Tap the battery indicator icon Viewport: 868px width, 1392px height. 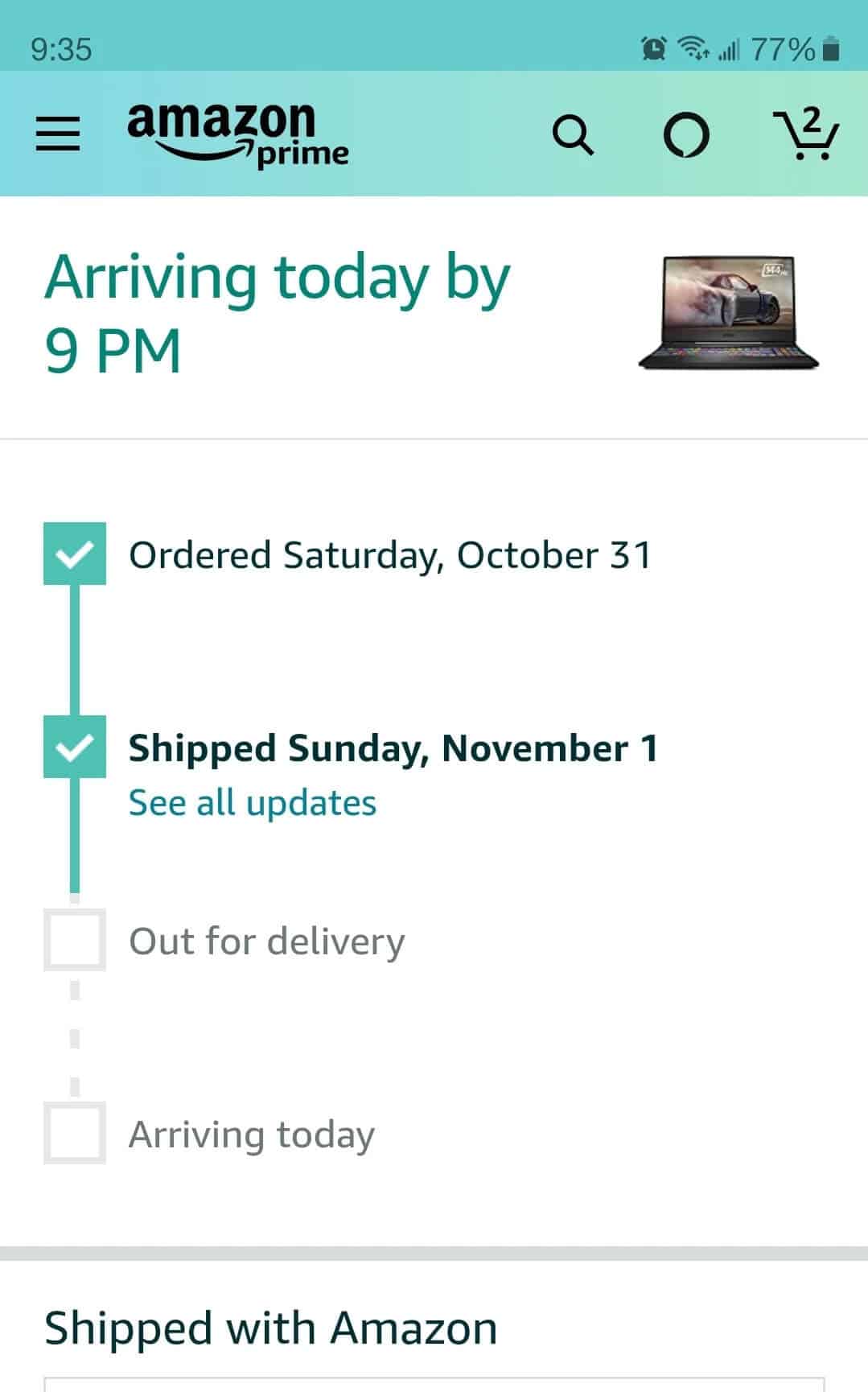tap(833, 50)
